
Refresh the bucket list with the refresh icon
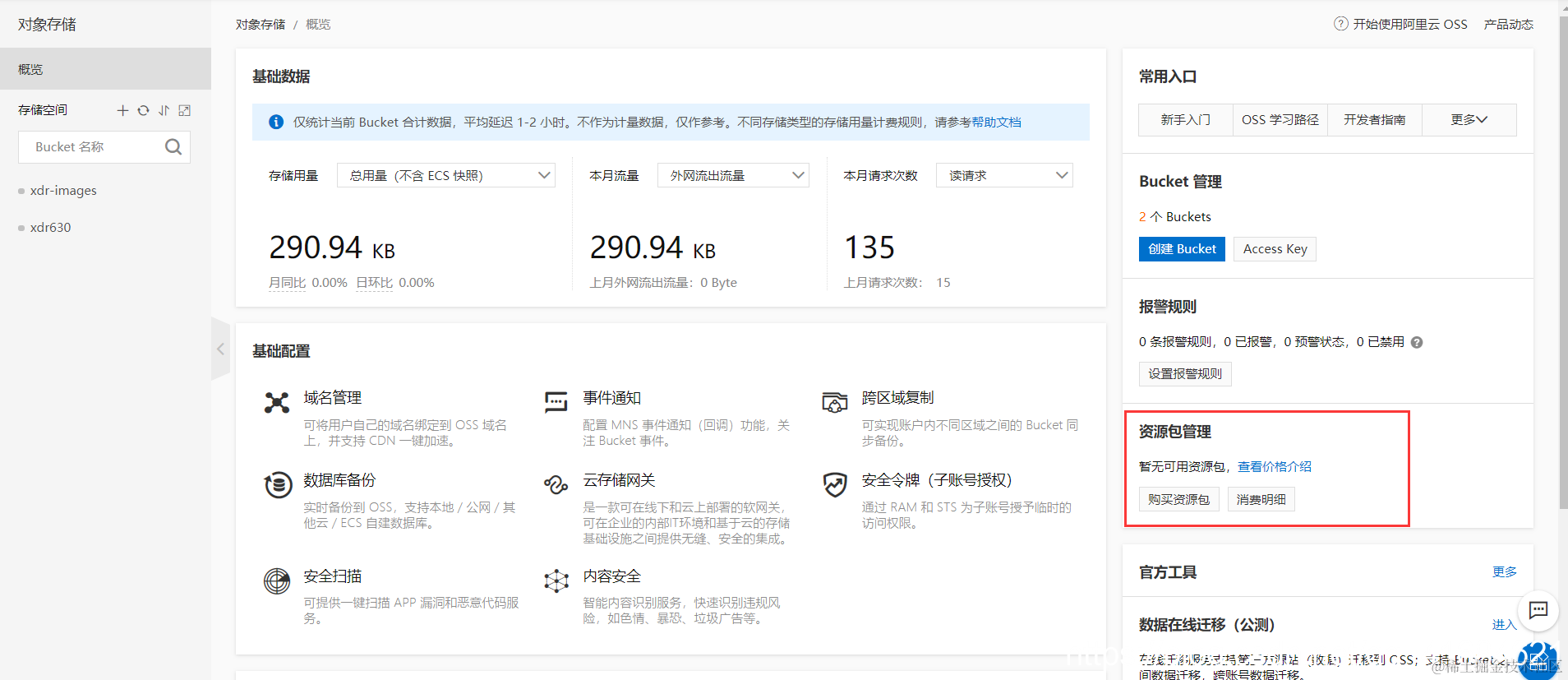pyautogui.click(x=143, y=110)
